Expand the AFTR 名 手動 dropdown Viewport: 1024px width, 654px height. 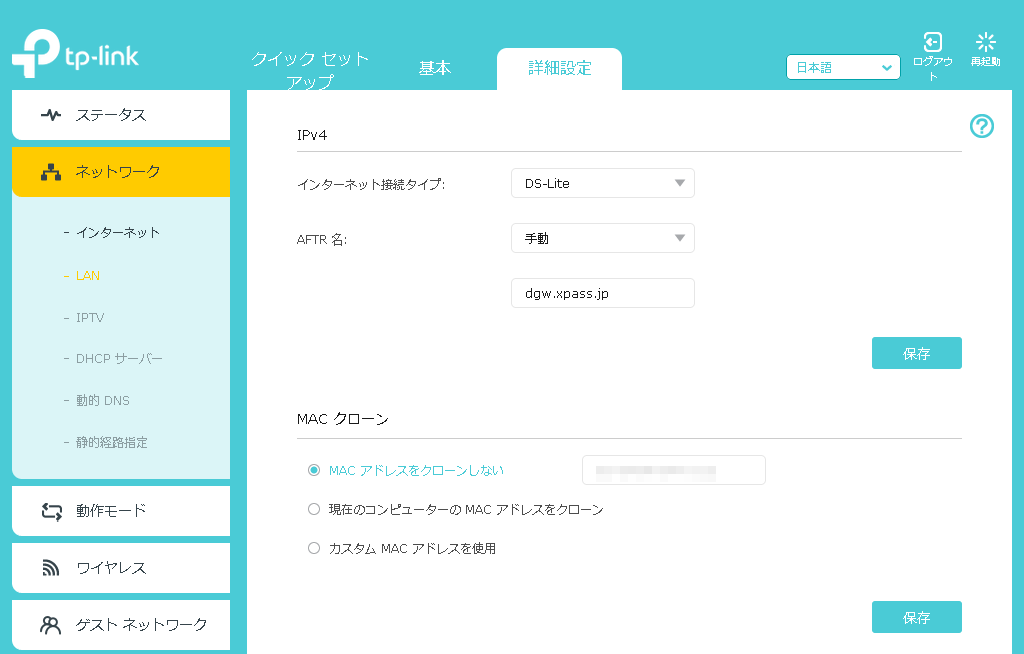coord(602,238)
